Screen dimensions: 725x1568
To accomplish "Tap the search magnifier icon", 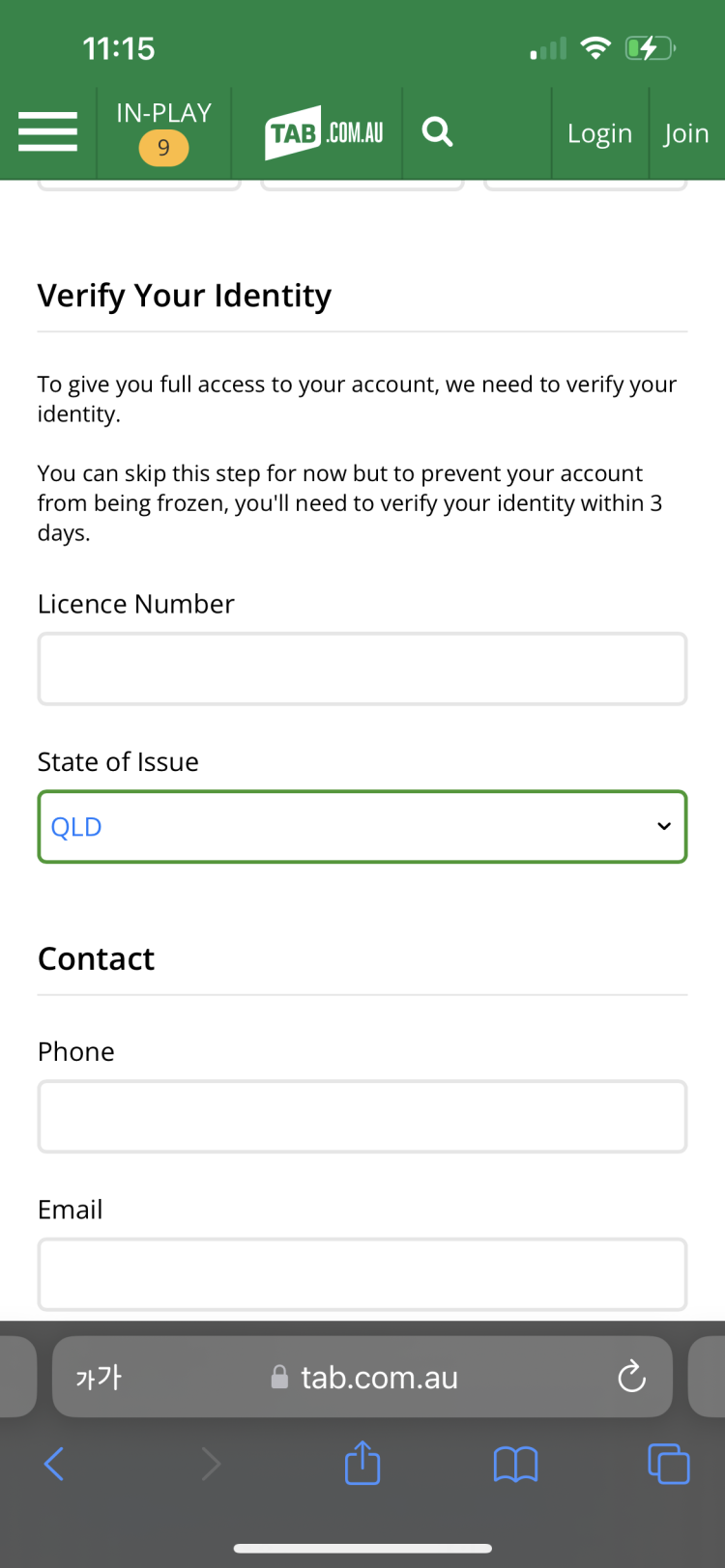I will [438, 131].
